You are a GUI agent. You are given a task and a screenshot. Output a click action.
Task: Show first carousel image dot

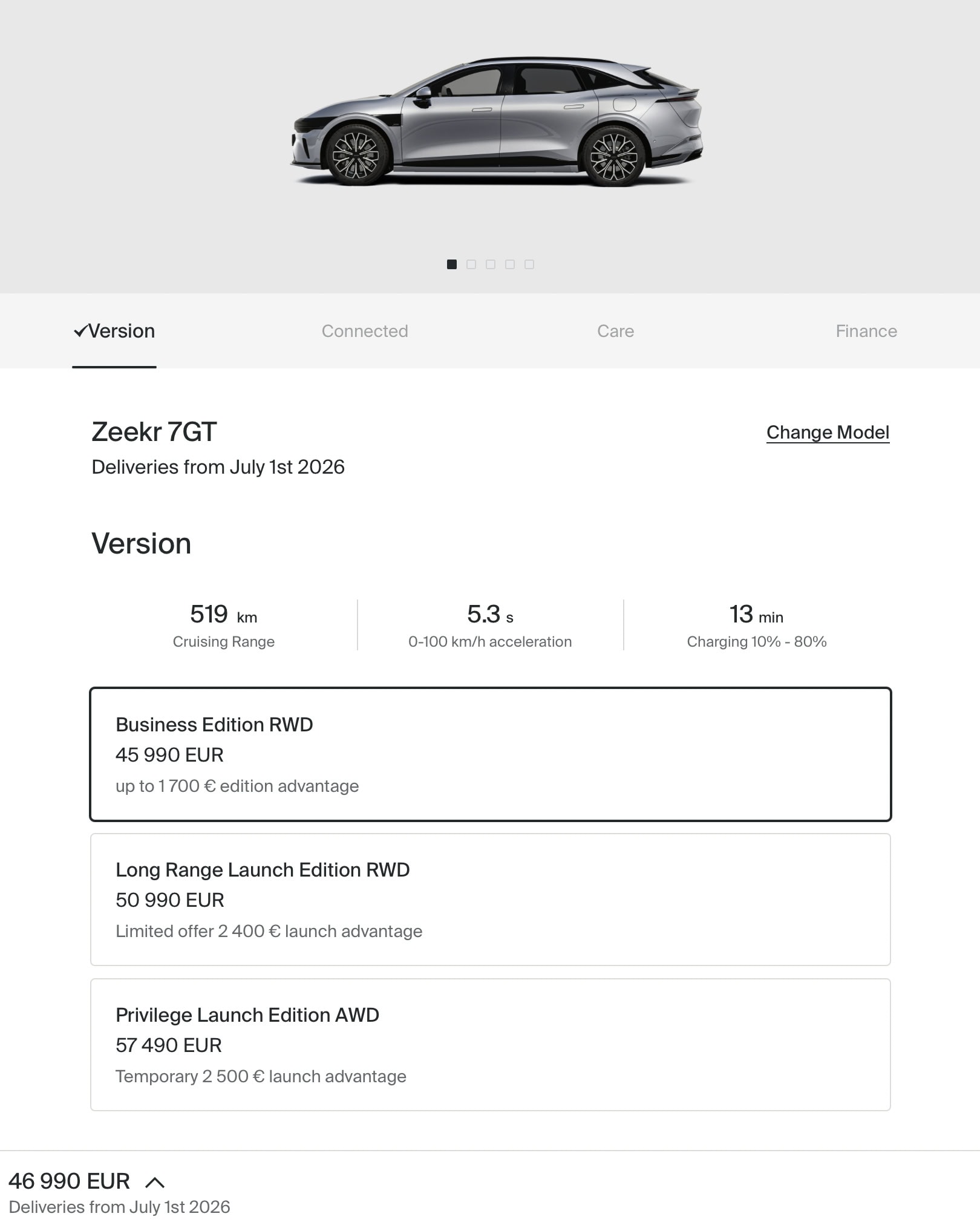point(451,264)
